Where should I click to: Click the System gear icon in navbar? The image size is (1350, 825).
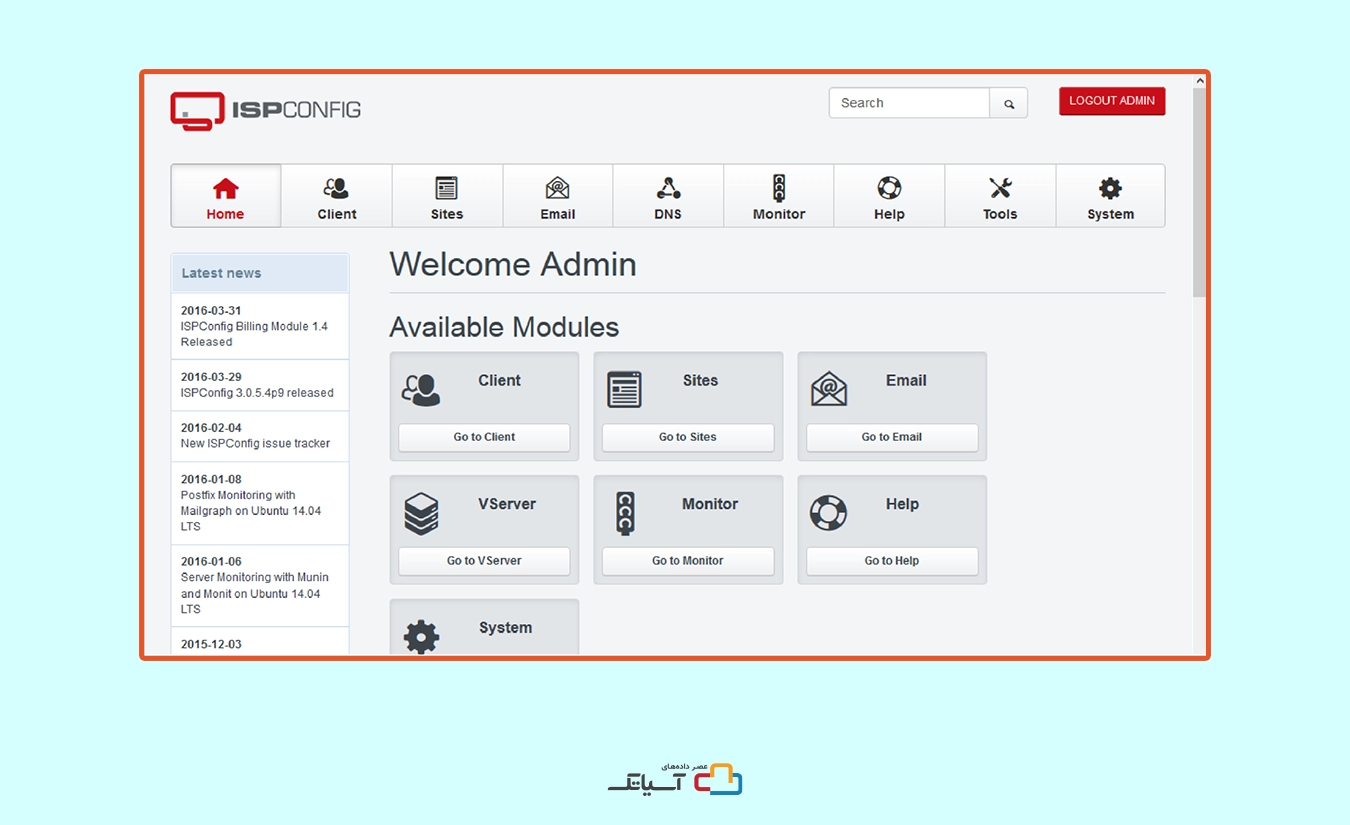pos(1110,188)
